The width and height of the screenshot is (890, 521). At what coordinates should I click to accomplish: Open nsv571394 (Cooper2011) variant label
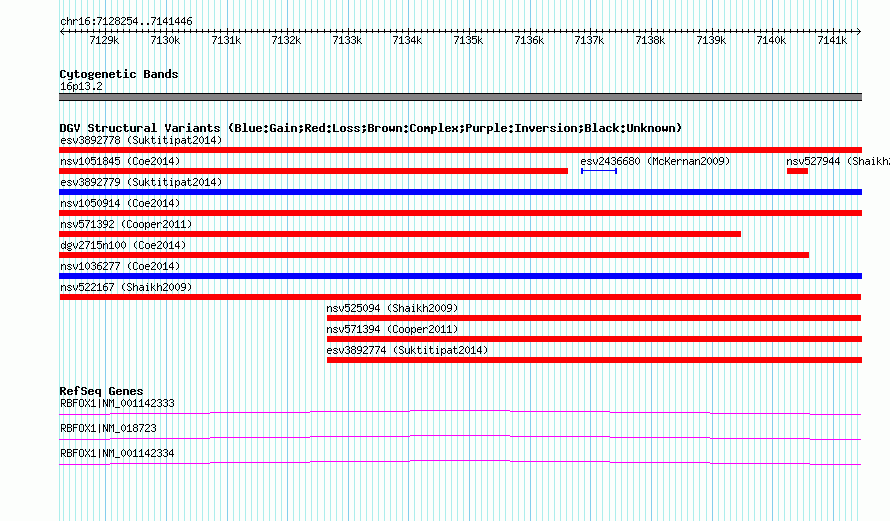[392, 329]
